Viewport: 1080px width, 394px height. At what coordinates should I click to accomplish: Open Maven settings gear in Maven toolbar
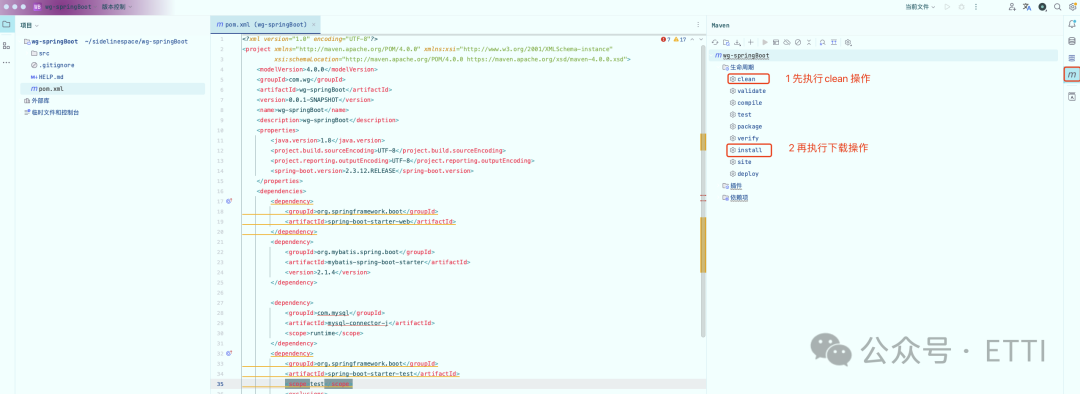pos(849,42)
